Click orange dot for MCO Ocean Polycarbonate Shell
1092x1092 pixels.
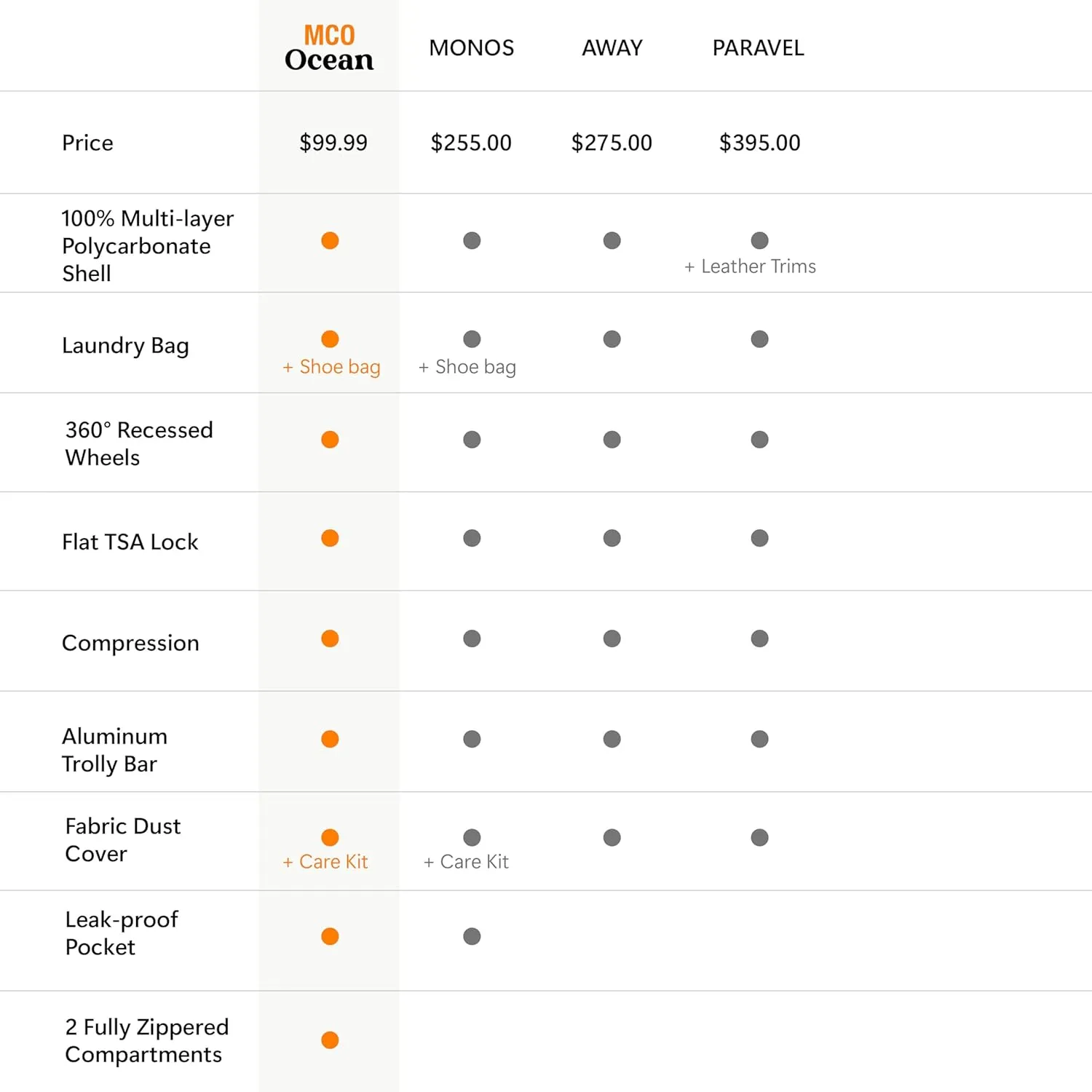click(x=330, y=240)
